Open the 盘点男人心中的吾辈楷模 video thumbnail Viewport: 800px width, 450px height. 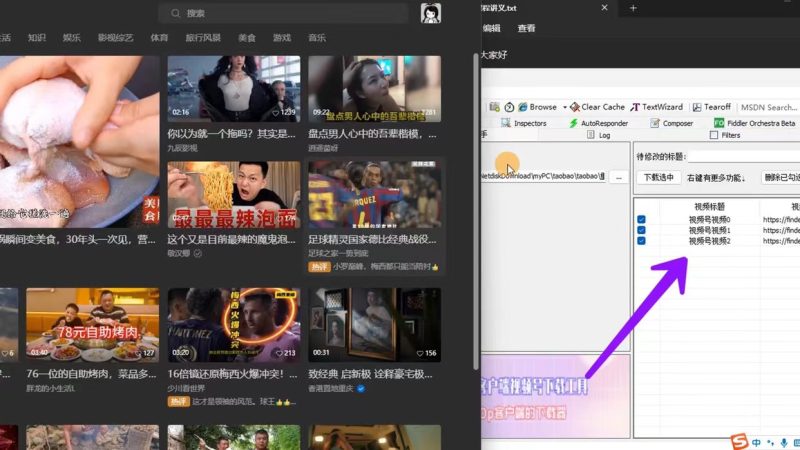374,89
